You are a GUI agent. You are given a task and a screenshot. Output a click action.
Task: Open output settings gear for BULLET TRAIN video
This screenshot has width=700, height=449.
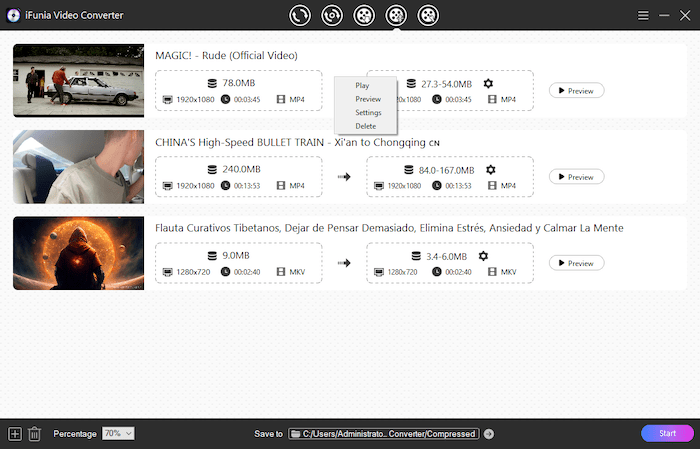point(490,170)
